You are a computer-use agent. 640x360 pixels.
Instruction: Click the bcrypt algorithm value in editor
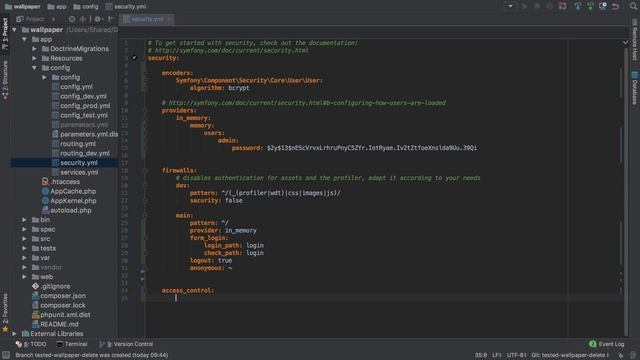coord(239,88)
